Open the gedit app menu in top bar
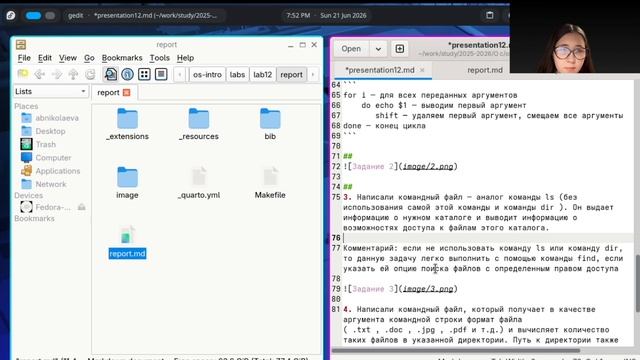This screenshot has width=640, height=360. click(x=76, y=16)
